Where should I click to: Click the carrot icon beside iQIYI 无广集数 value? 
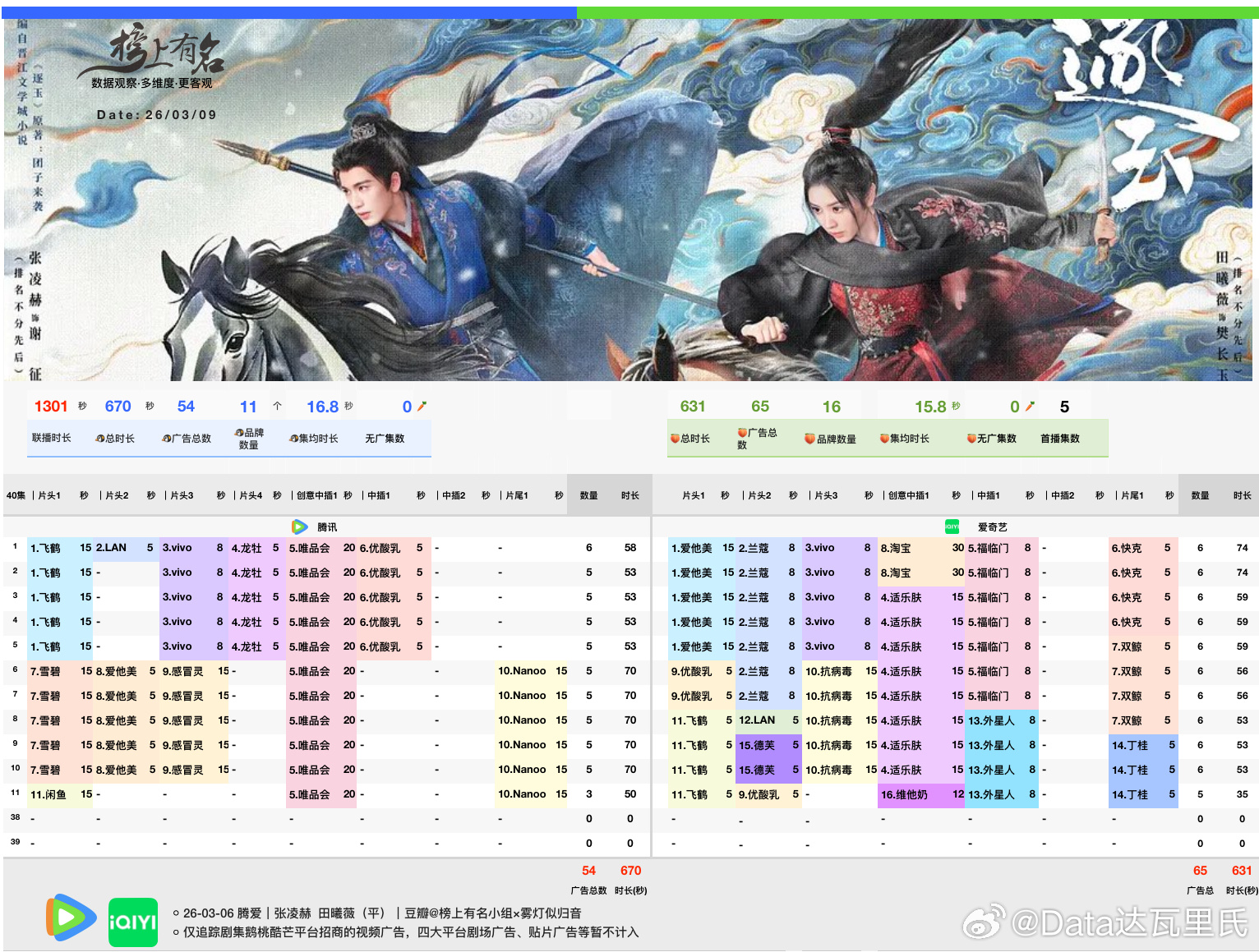click(1030, 406)
